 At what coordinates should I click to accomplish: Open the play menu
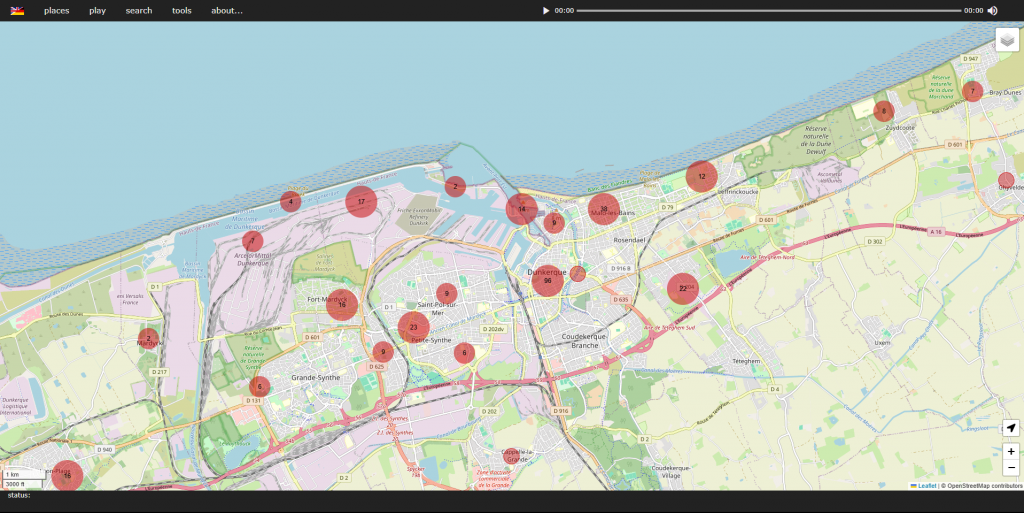coord(97,11)
